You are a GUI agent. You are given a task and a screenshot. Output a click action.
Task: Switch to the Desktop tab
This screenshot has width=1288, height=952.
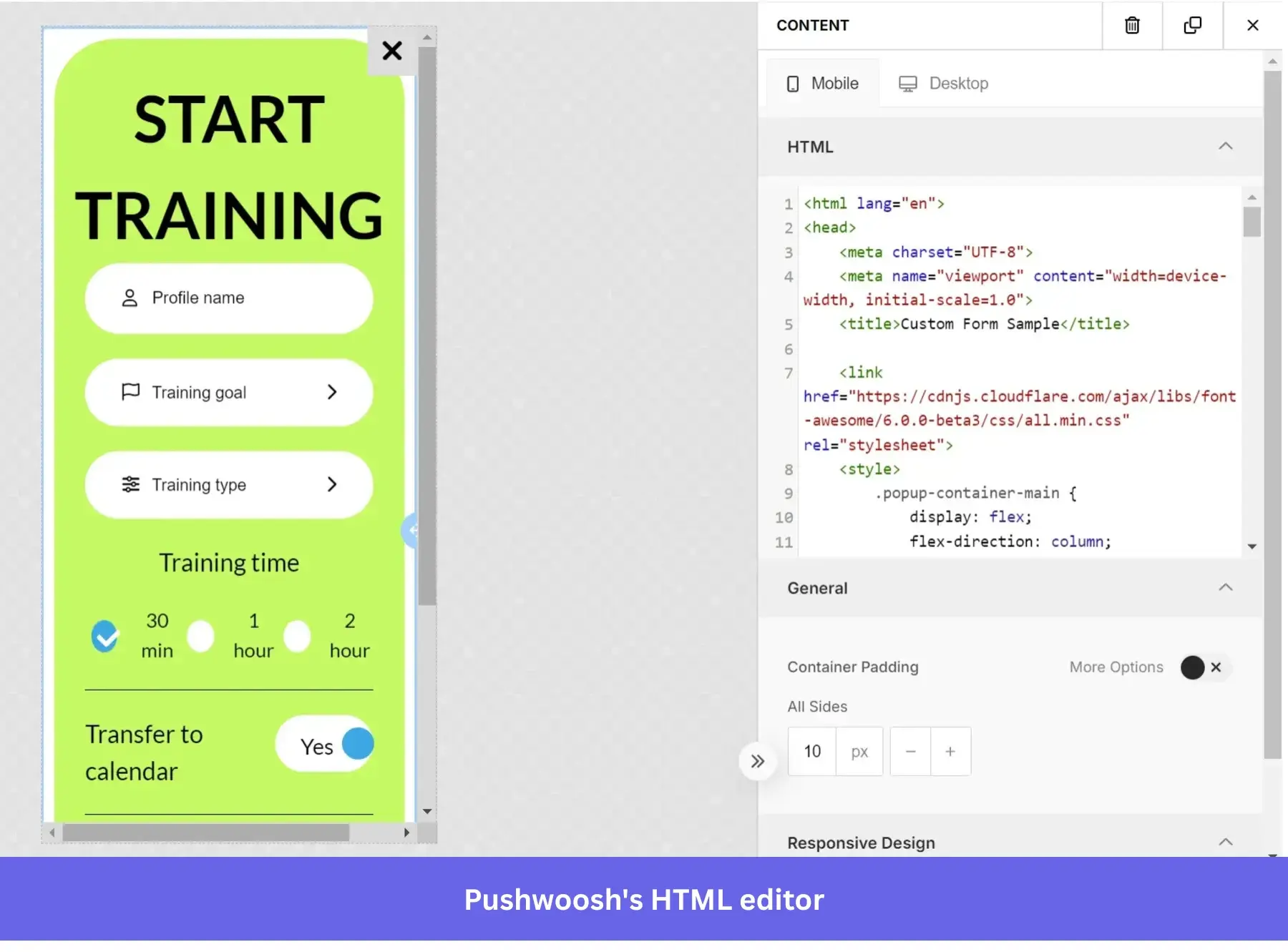coord(958,83)
